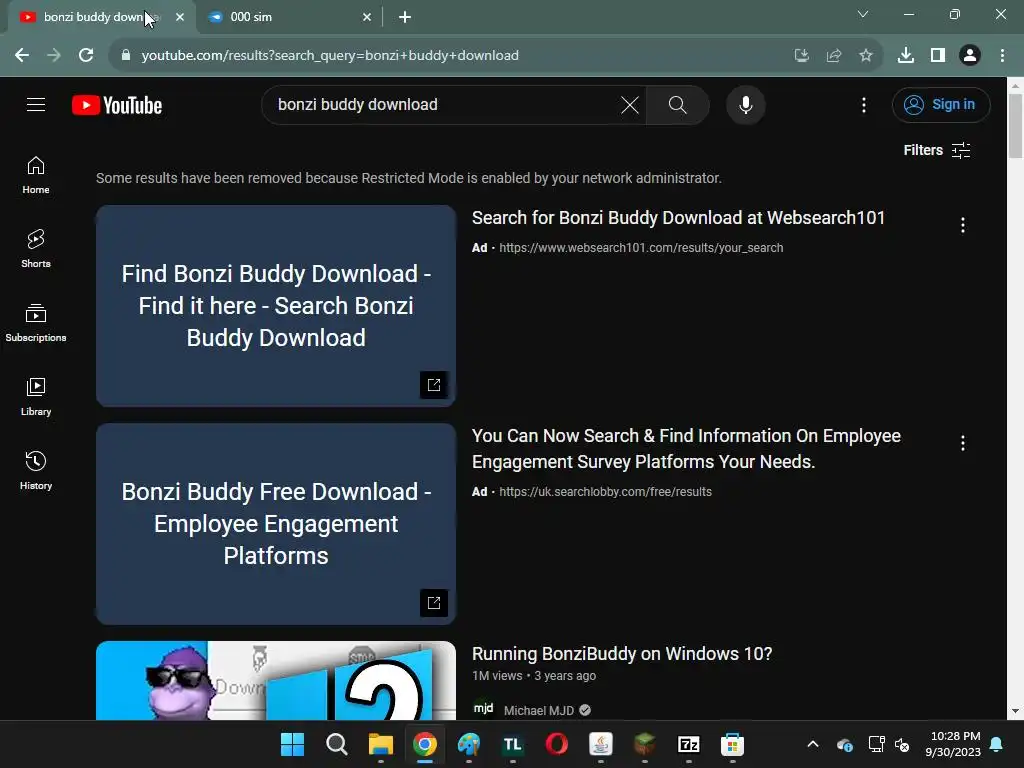Open Running BonziBuddy on Windows 10 video title
Screen dimensions: 1024x768
tap(622, 654)
